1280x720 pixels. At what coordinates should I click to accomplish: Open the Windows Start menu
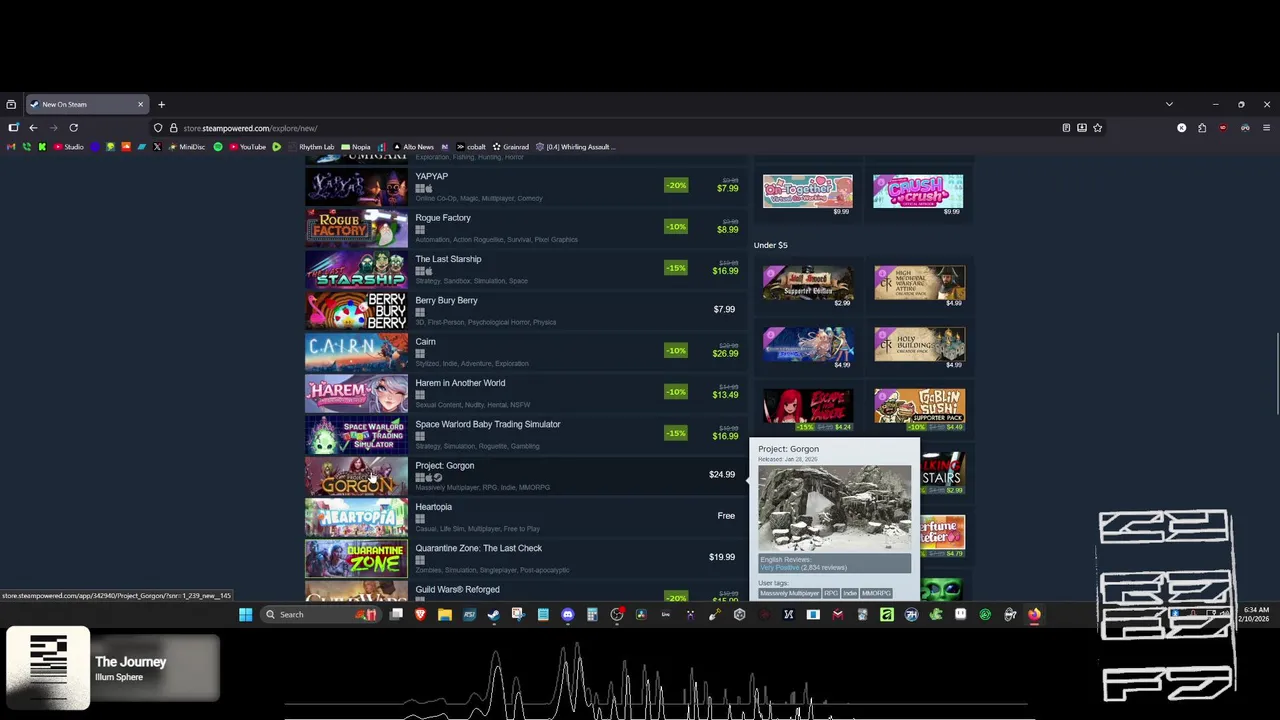point(245,614)
